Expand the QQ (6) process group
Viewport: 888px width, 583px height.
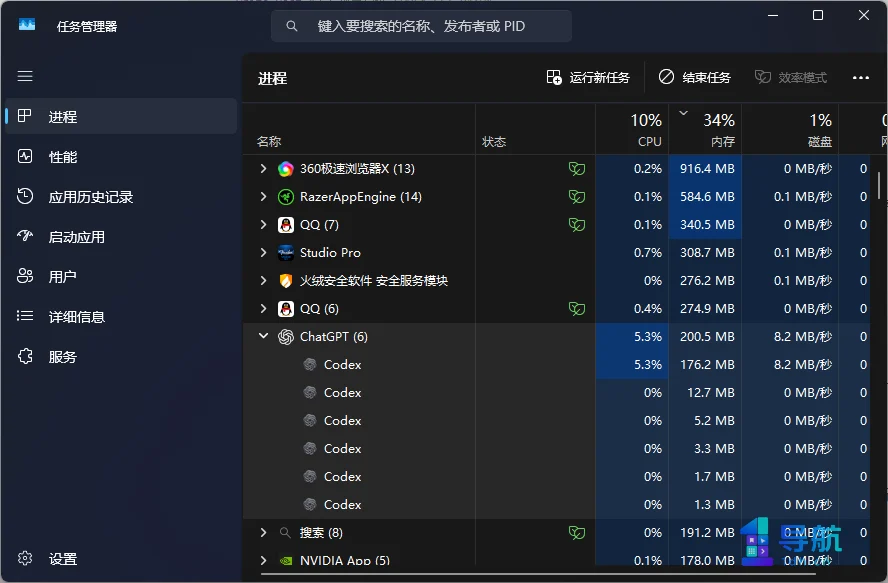click(263, 308)
